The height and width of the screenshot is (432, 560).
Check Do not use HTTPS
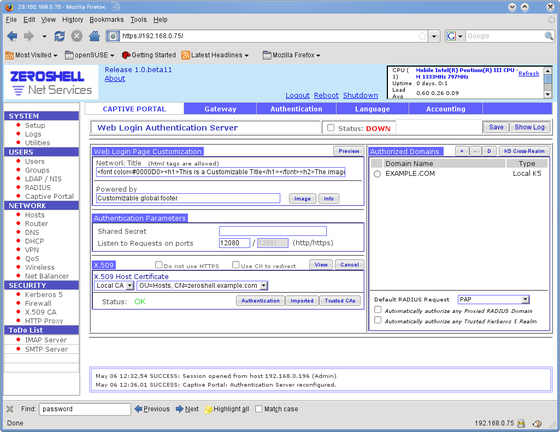(159, 265)
